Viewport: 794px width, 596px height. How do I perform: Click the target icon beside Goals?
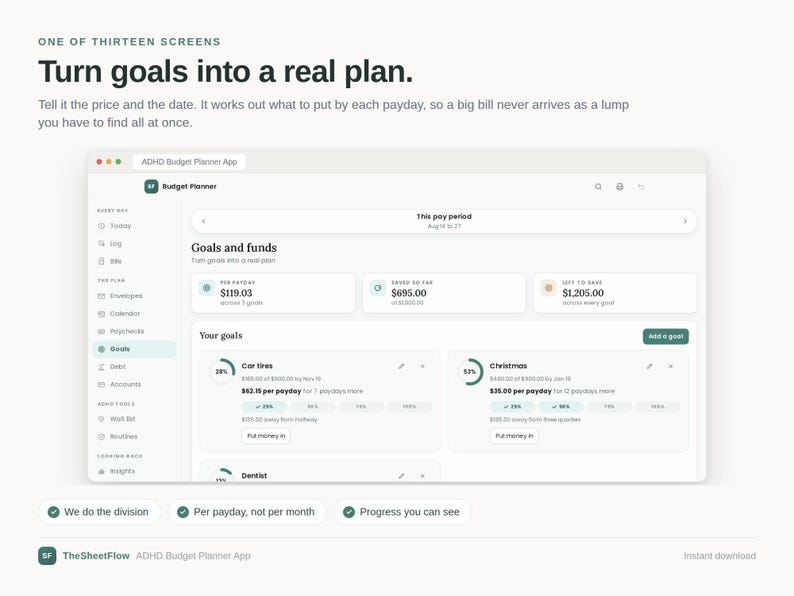[101, 349]
